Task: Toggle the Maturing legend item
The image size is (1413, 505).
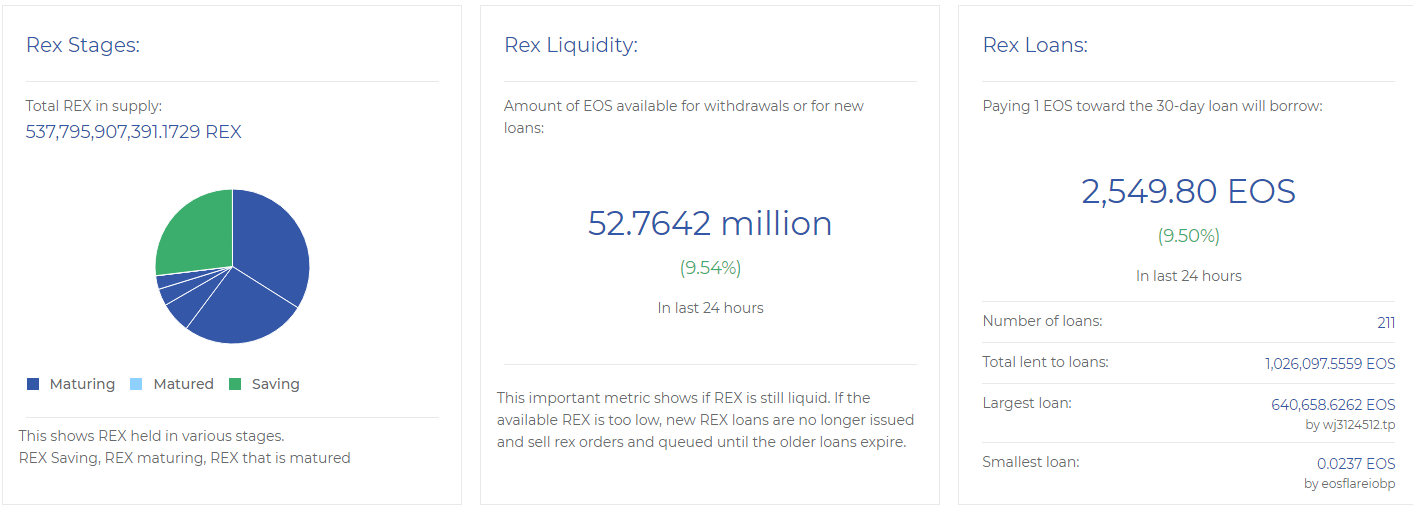Action: (71, 384)
